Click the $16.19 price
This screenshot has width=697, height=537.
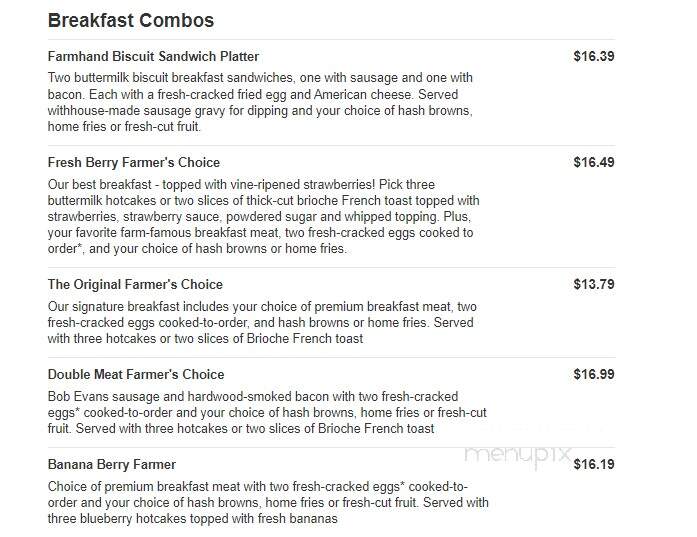tap(594, 465)
